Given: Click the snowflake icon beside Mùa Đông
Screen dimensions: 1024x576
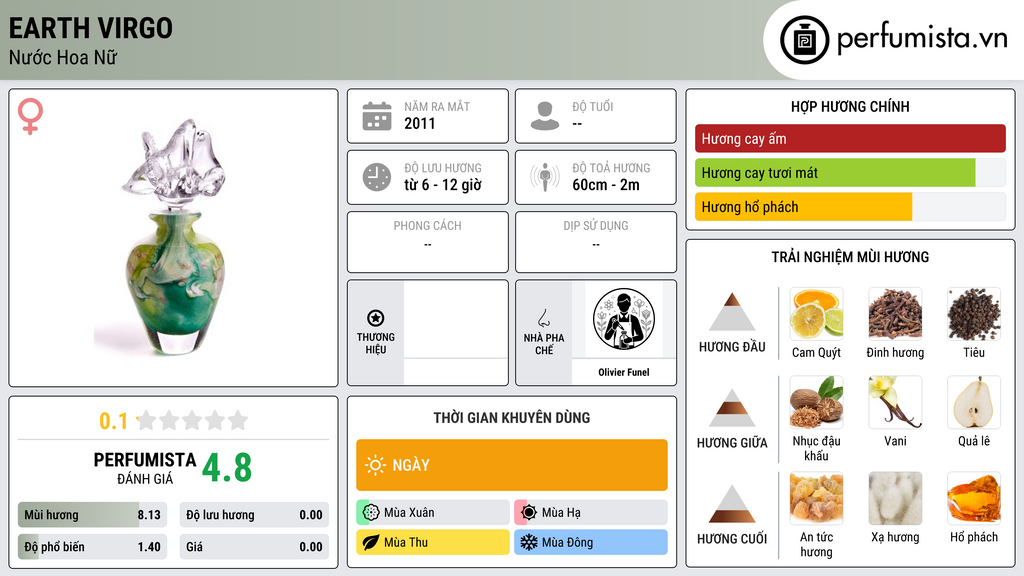Looking at the screenshot, I should (529, 542).
